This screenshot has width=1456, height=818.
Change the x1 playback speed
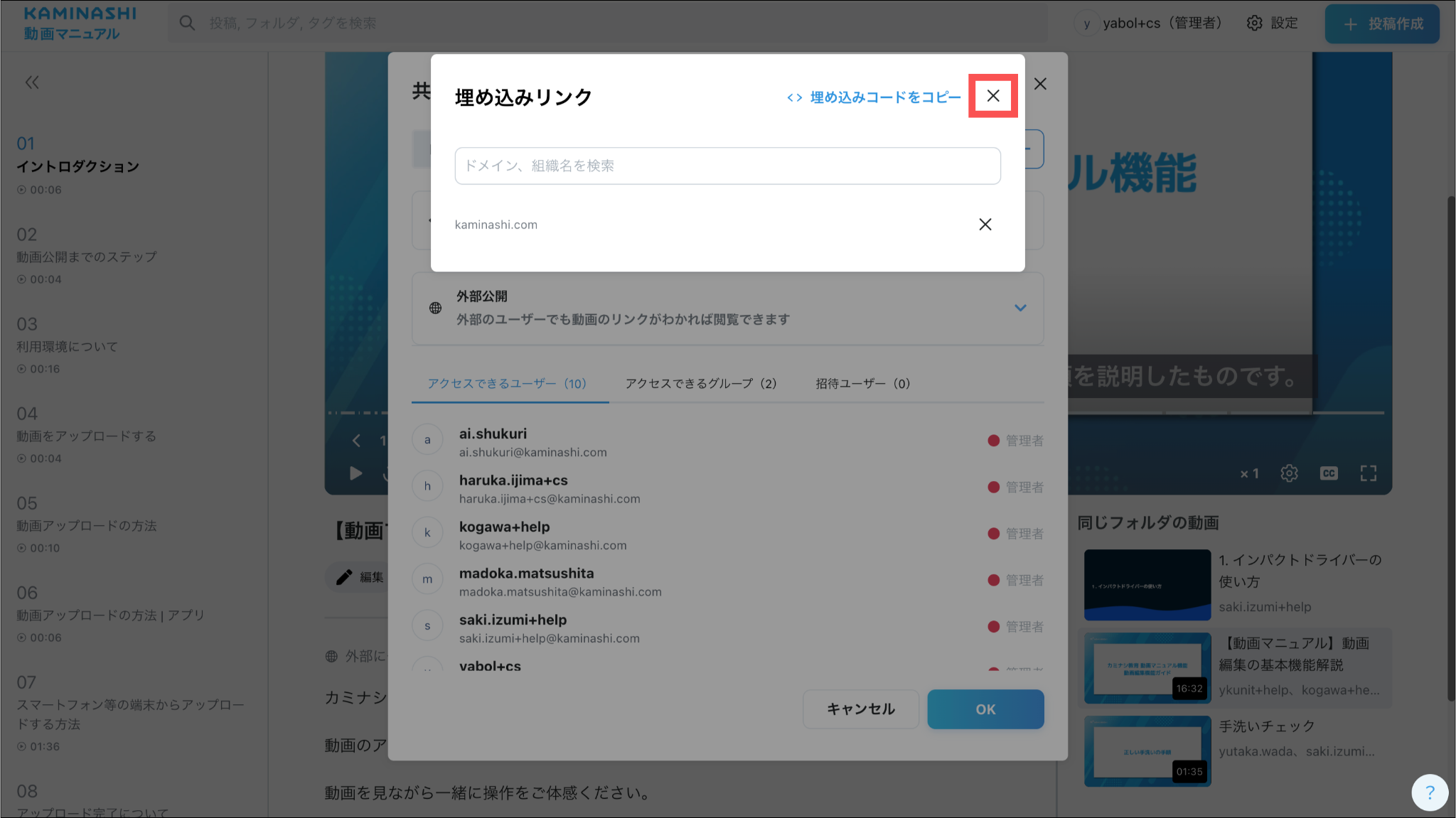point(1249,473)
